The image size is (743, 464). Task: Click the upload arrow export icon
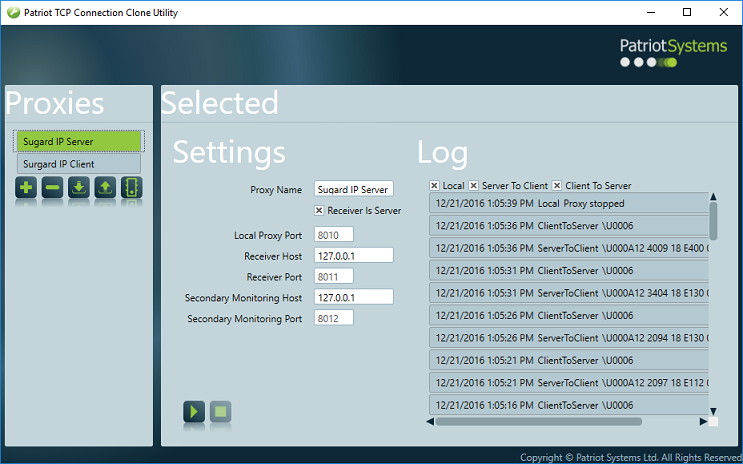[105, 188]
